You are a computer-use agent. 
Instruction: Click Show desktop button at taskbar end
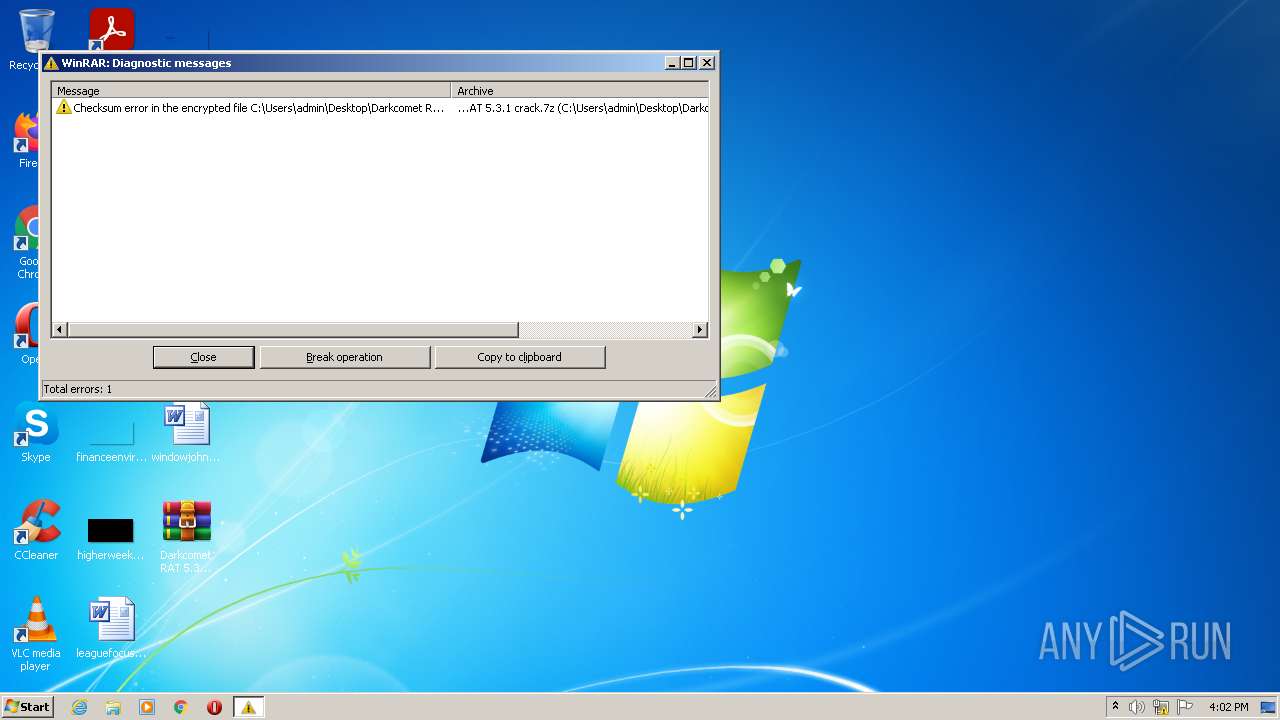pos(1268,707)
